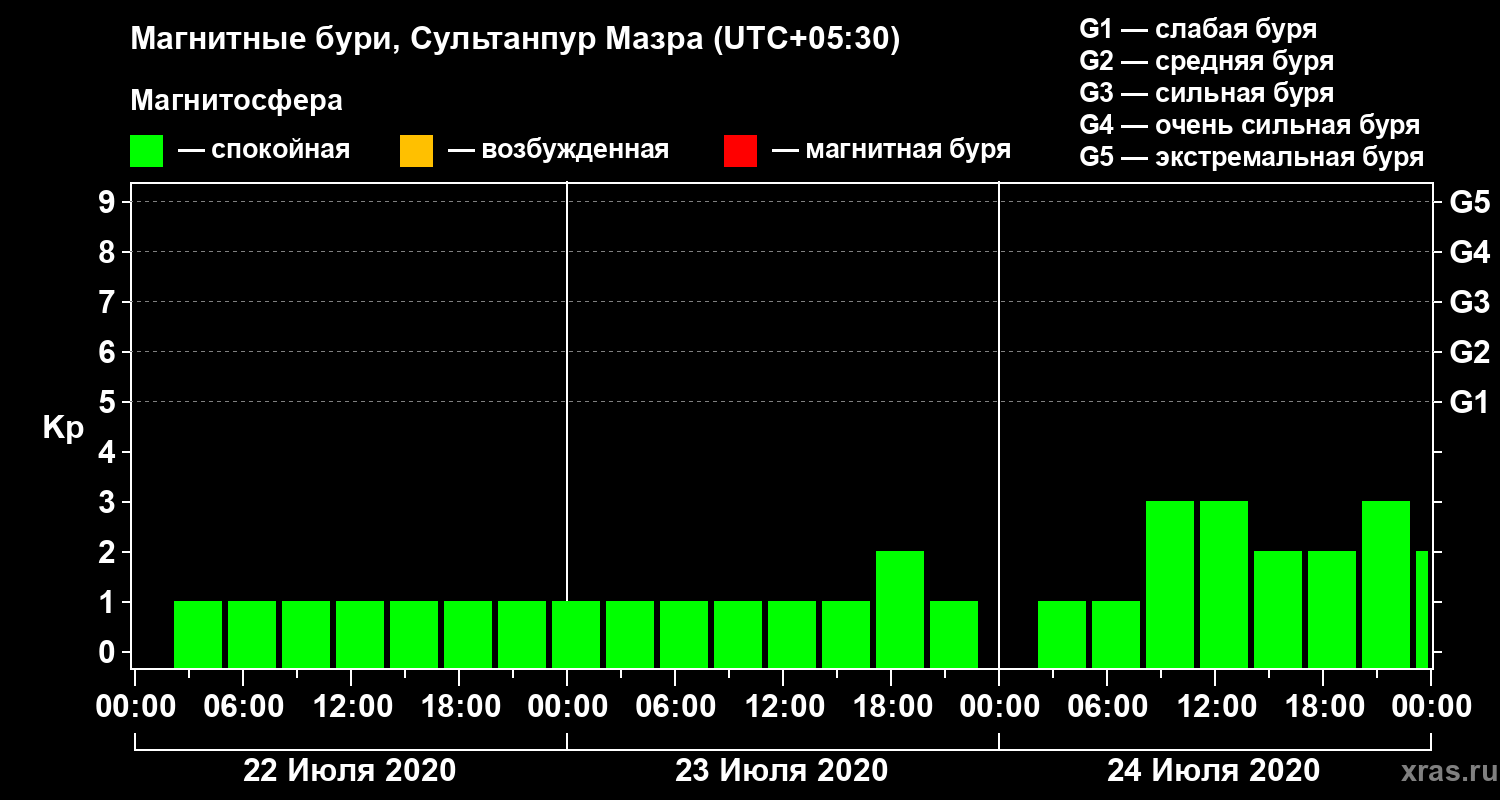The height and width of the screenshot is (800, 1500).
Task: Click the '06:00' time label under 23 July
Action: pyautogui.click(x=674, y=707)
